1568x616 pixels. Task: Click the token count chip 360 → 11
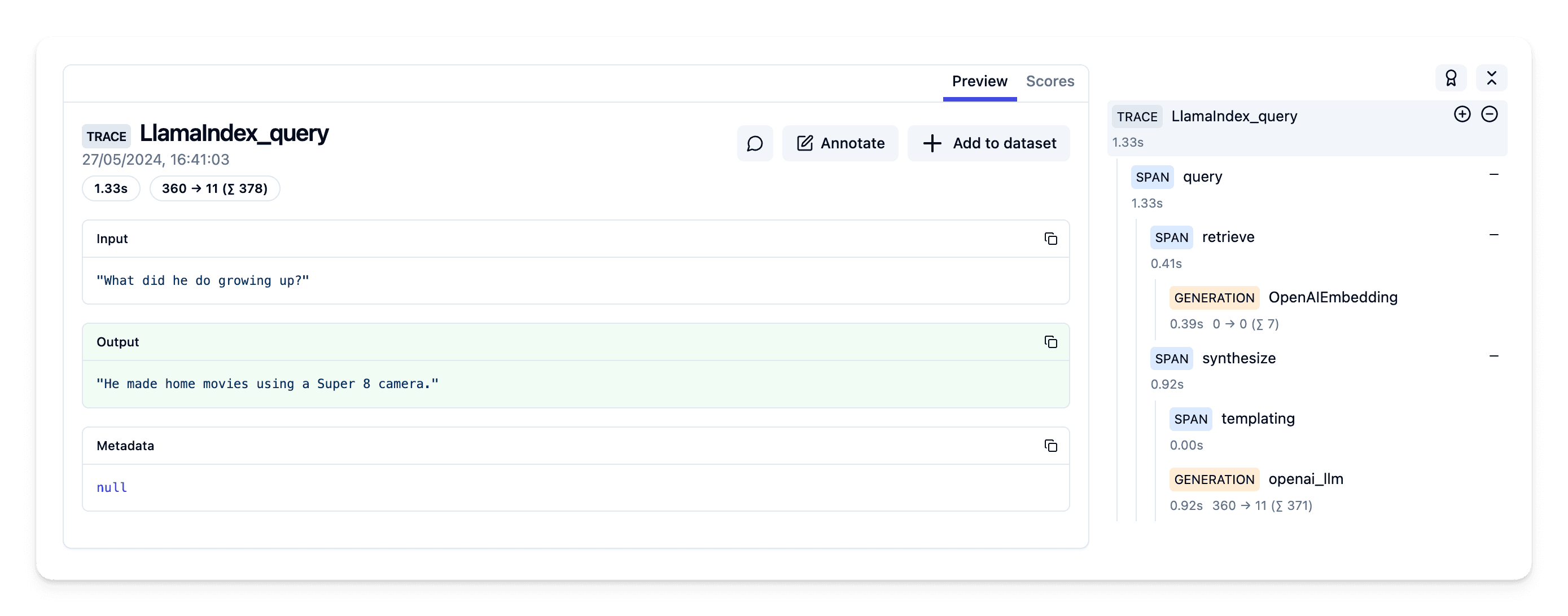(x=214, y=188)
